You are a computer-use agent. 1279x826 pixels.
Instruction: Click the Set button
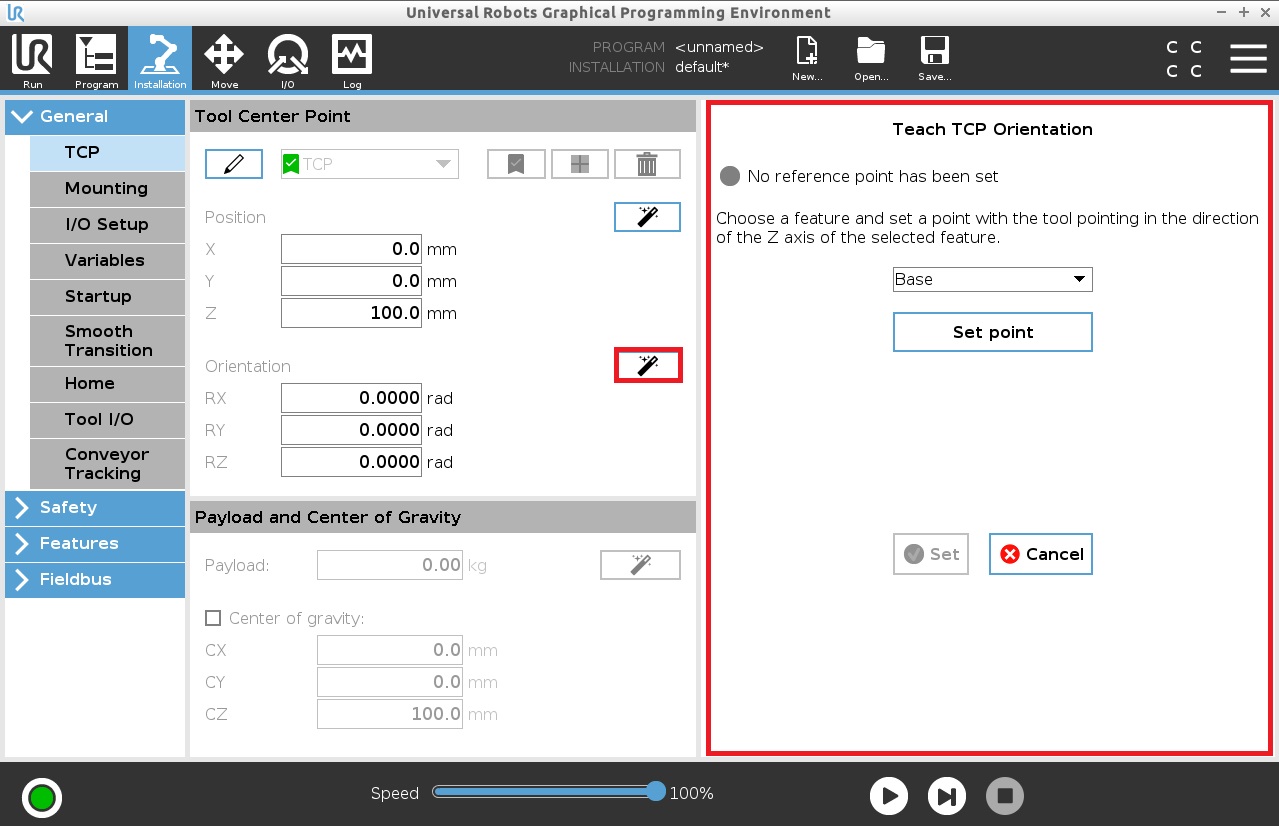coord(930,554)
